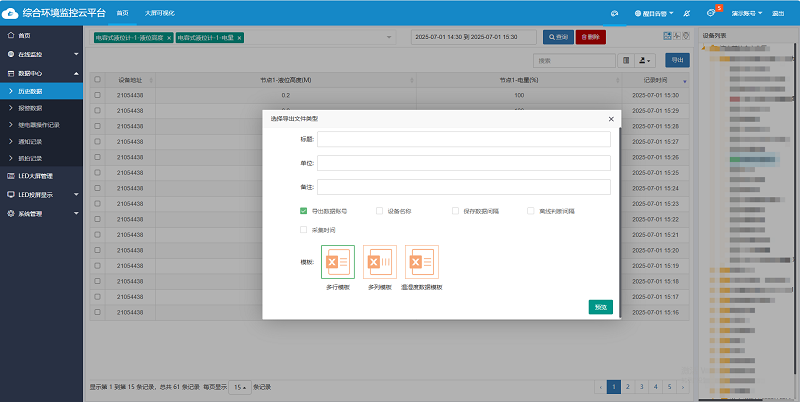Enable the 设备名称 checkbox
800x402 pixels.
[x=379, y=211]
